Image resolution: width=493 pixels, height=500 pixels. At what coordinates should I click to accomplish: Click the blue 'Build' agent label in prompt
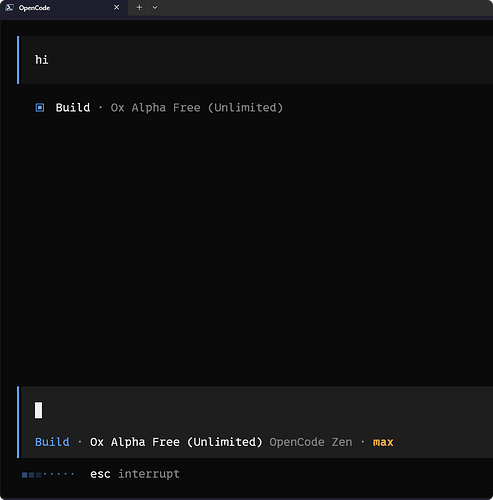(x=52, y=442)
